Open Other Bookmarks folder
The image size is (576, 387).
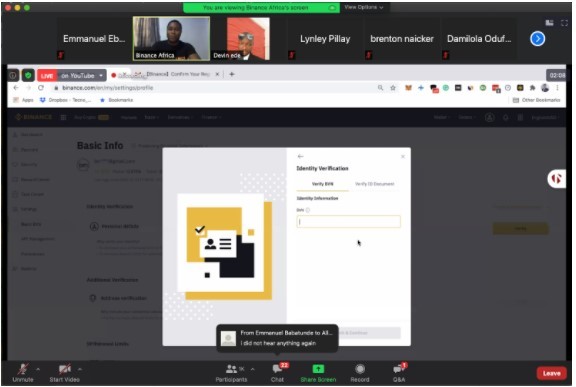coord(536,100)
